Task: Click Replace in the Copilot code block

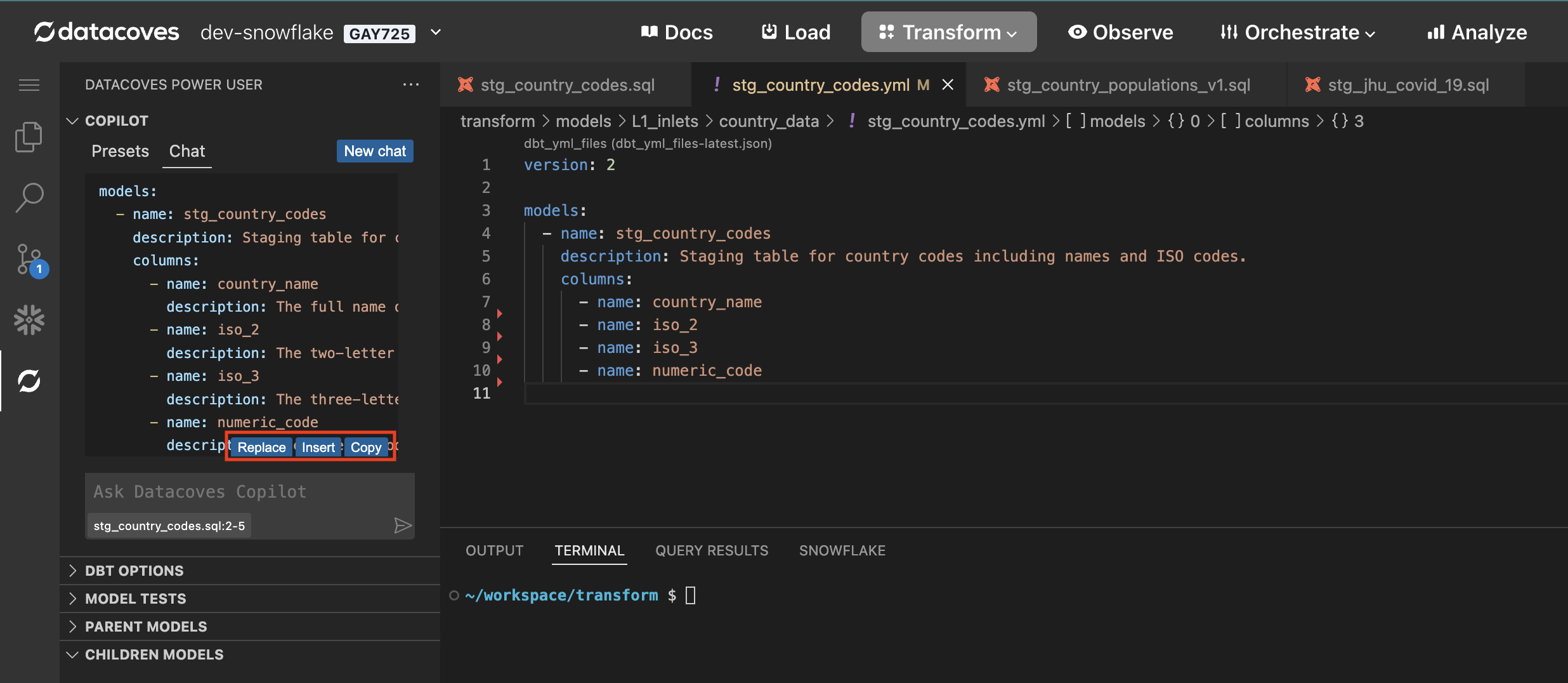Action: tap(261, 447)
